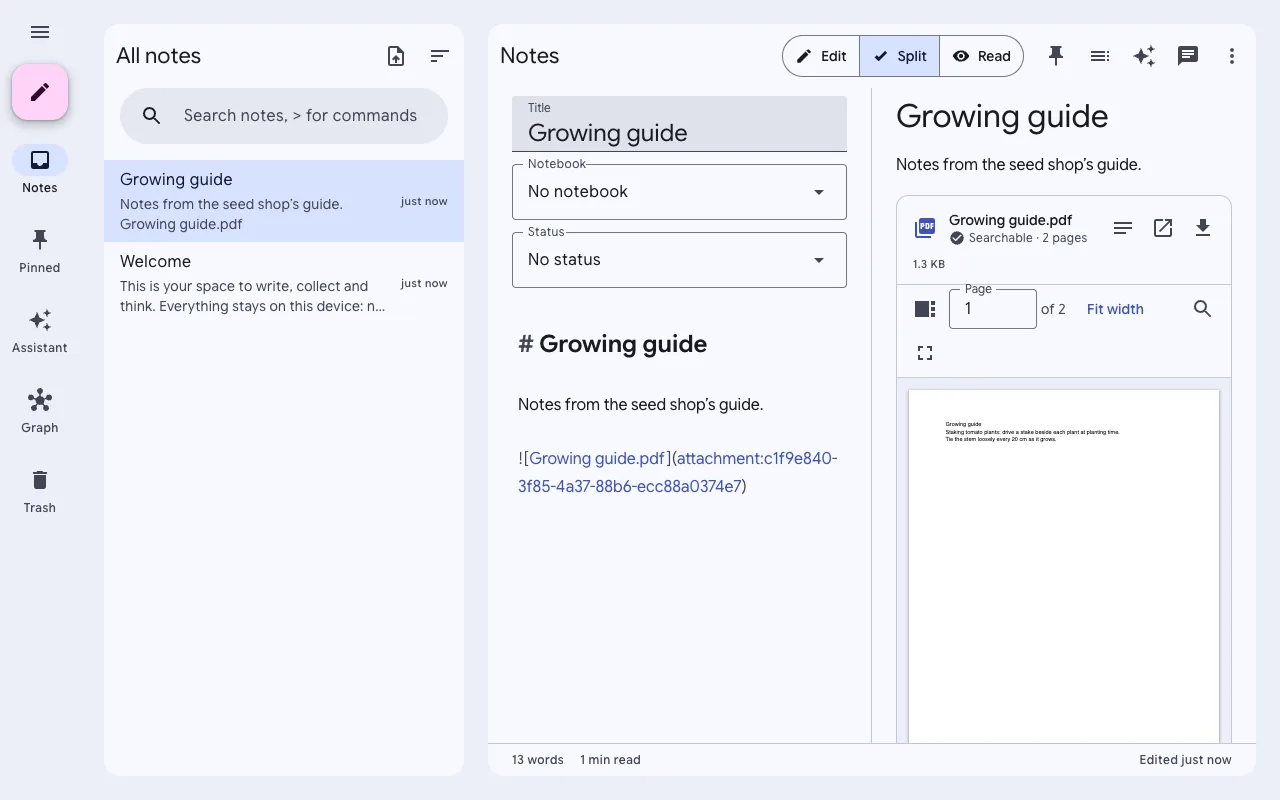Click the '13 words' status entry
1280x800 pixels.
tap(538, 760)
